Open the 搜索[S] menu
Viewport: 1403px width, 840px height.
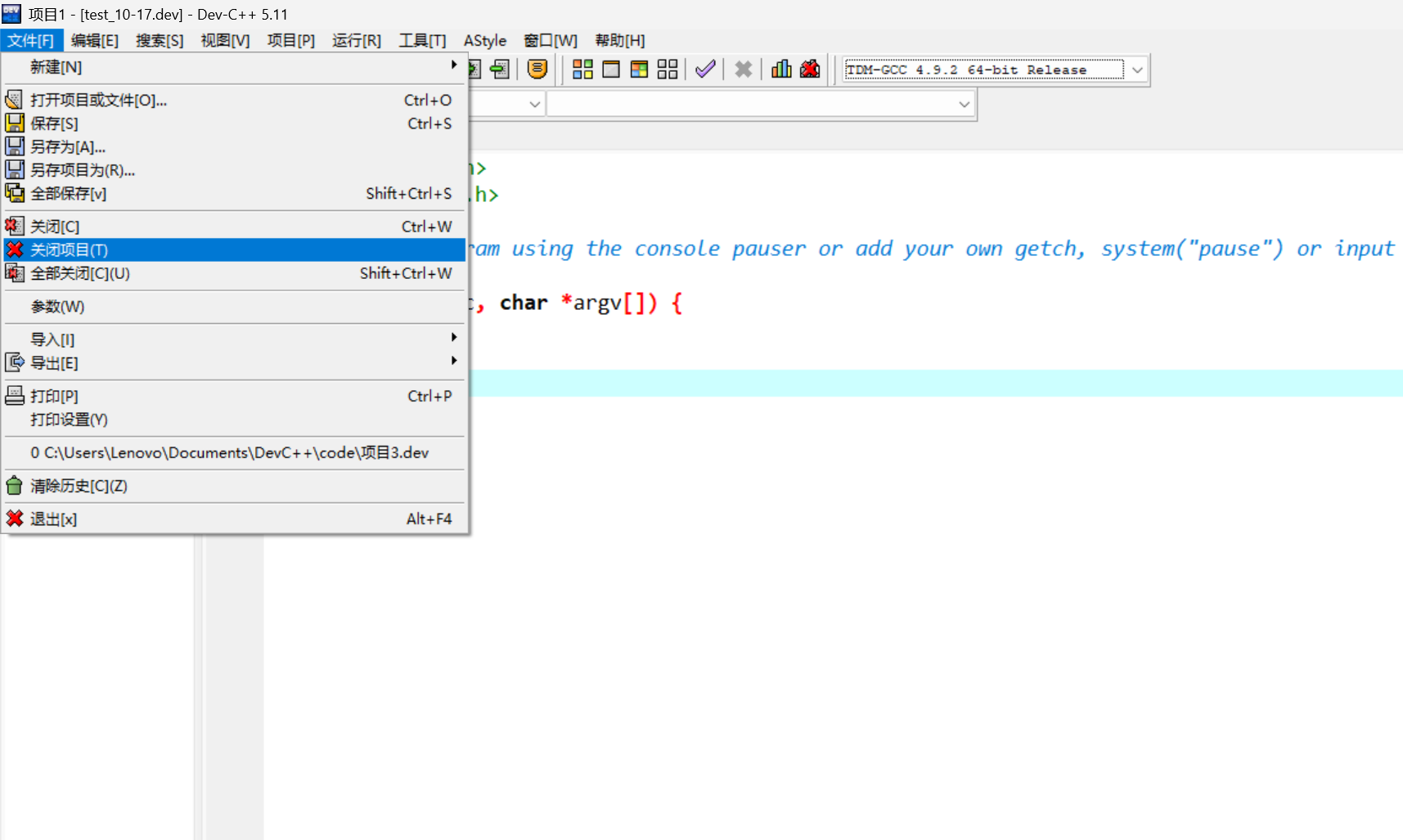click(x=160, y=40)
